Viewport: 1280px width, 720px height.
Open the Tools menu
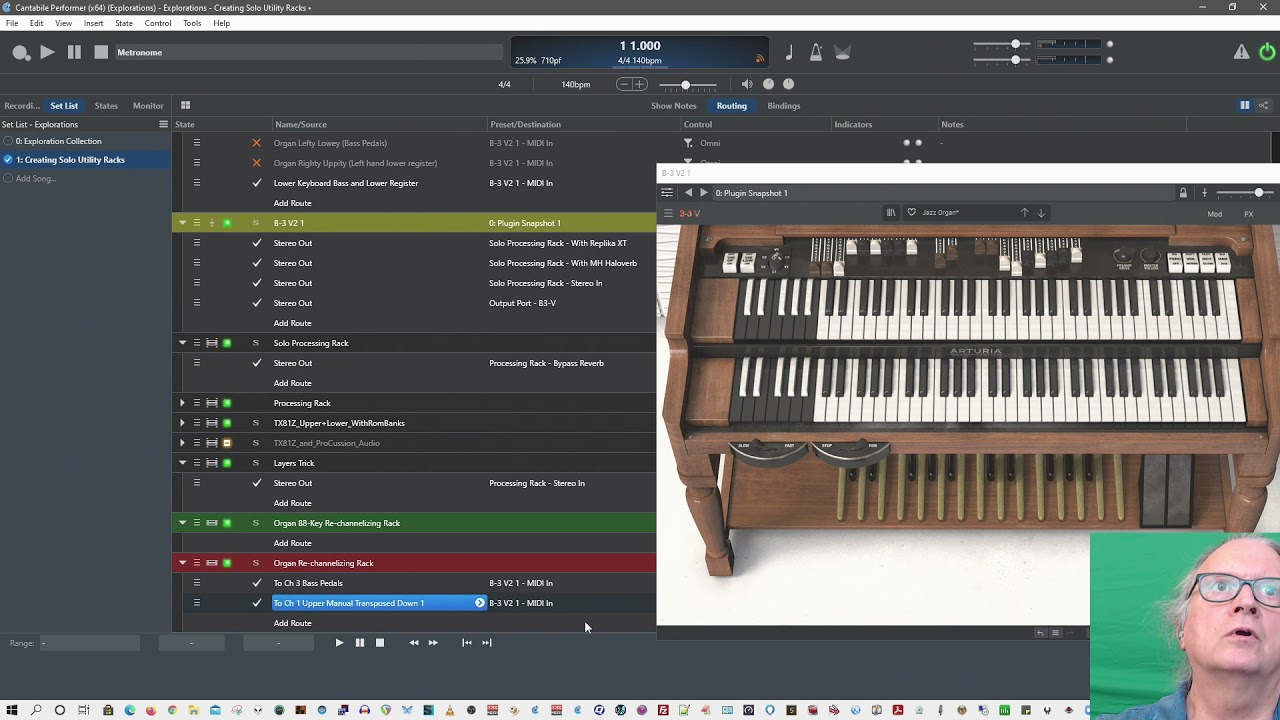coord(192,23)
